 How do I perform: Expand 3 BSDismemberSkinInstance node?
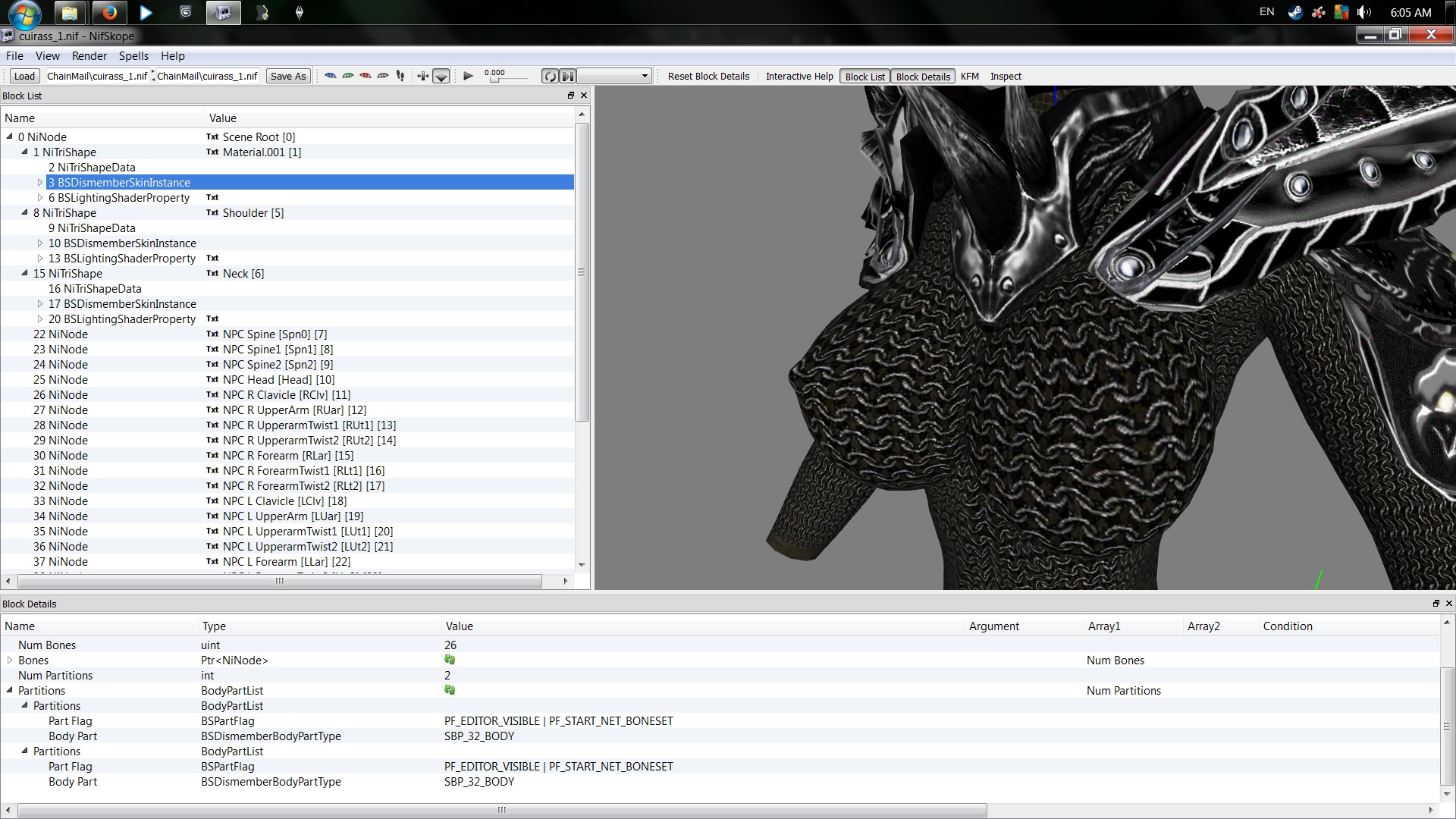pos(40,183)
